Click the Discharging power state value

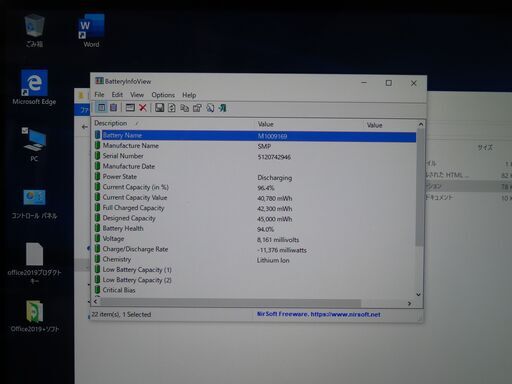point(275,178)
